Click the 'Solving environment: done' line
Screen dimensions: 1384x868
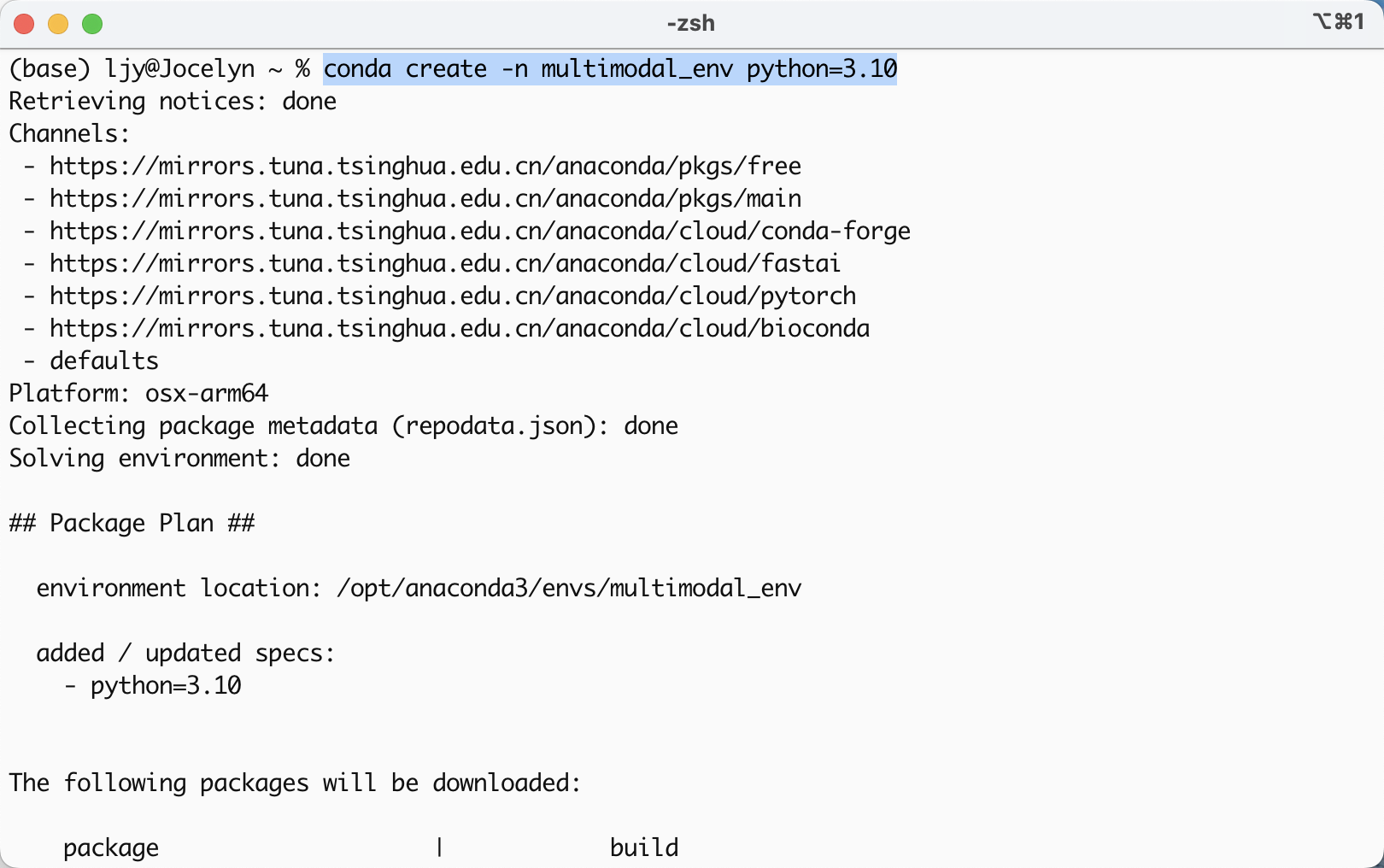(x=179, y=458)
